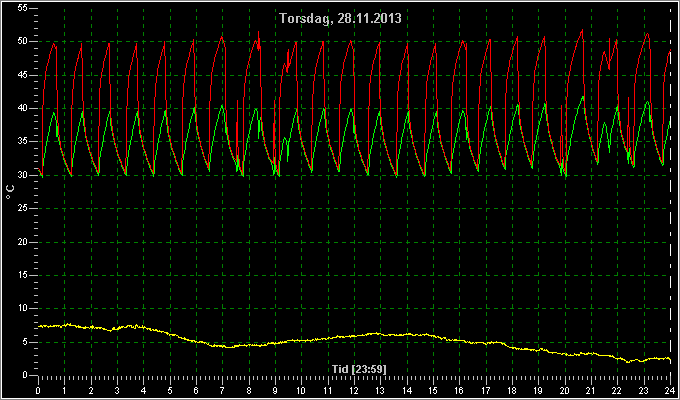680x400 pixels.
Task: Click the 30 value on temperature axis
Action: [23, 175]
